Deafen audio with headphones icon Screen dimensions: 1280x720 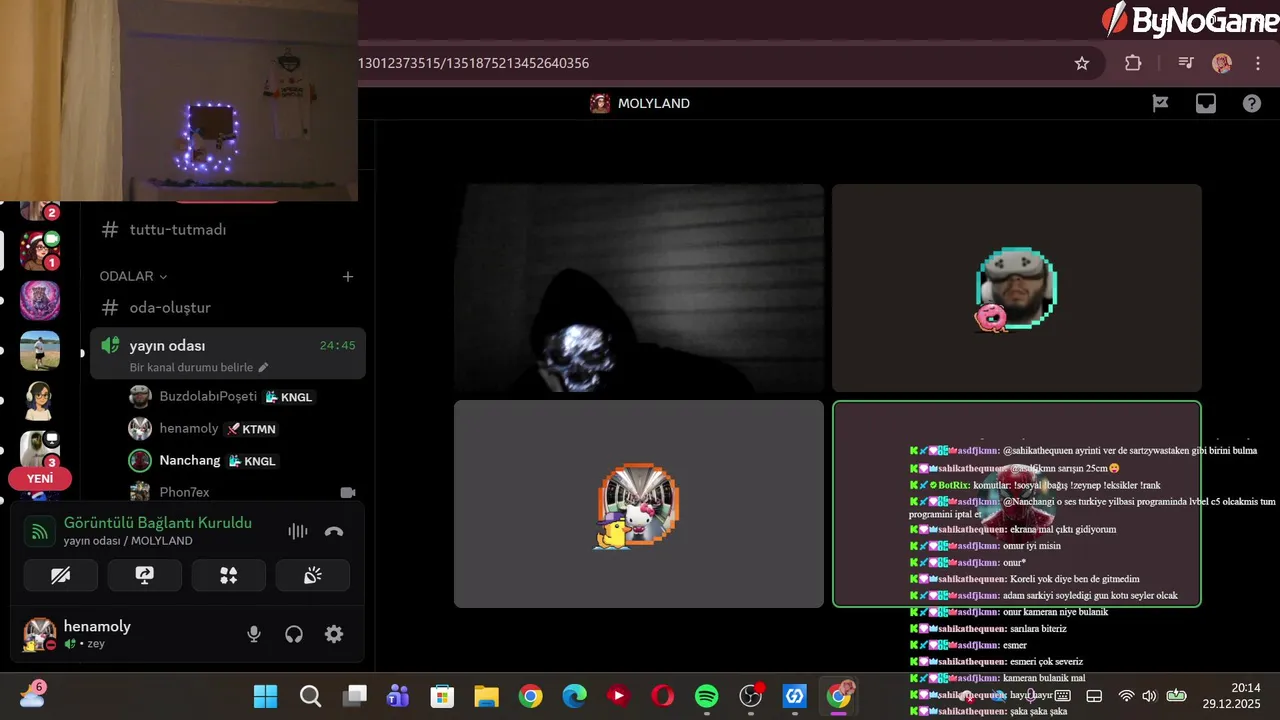(294, 634)
